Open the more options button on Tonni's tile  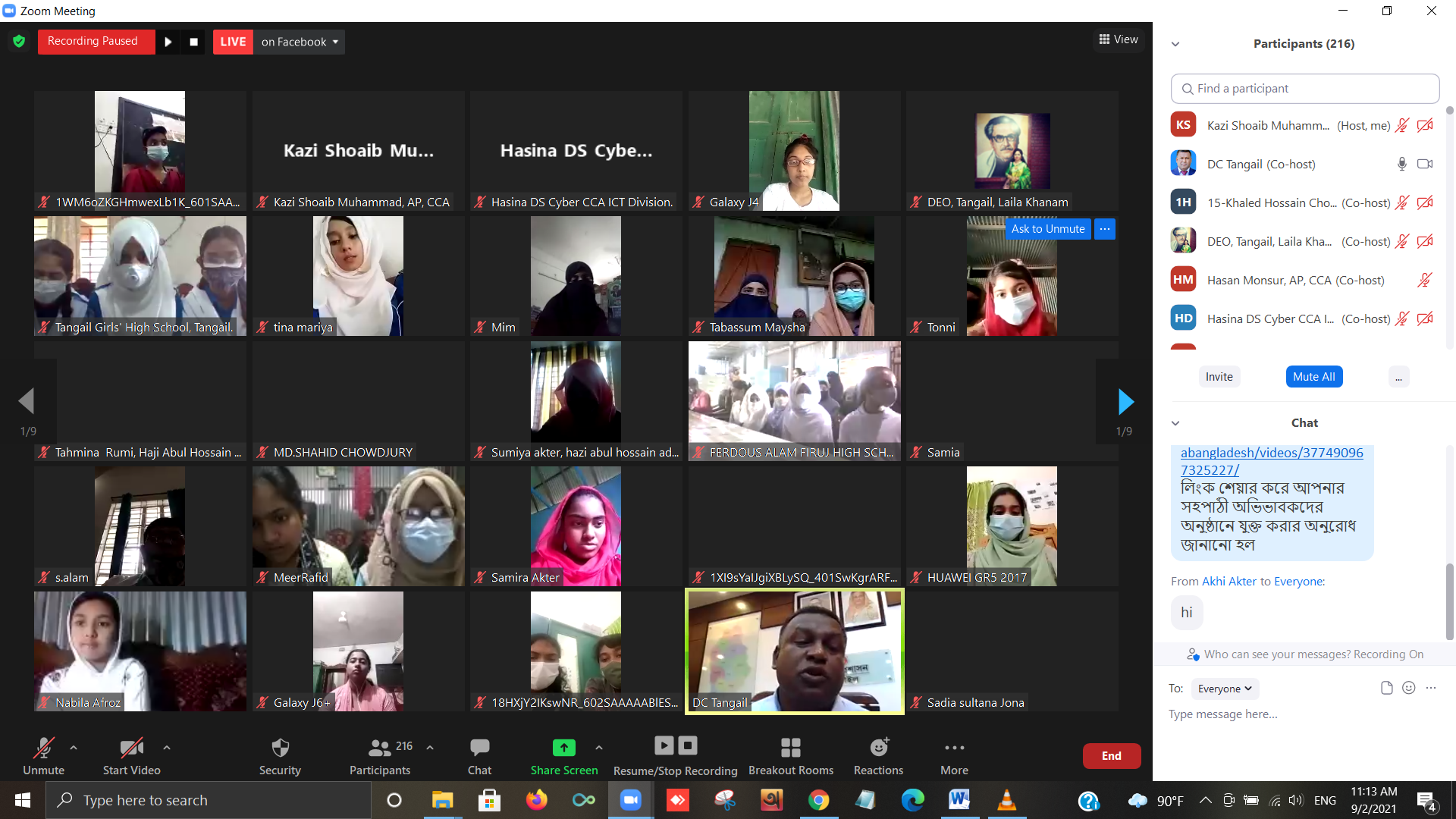pos(1105,229)
